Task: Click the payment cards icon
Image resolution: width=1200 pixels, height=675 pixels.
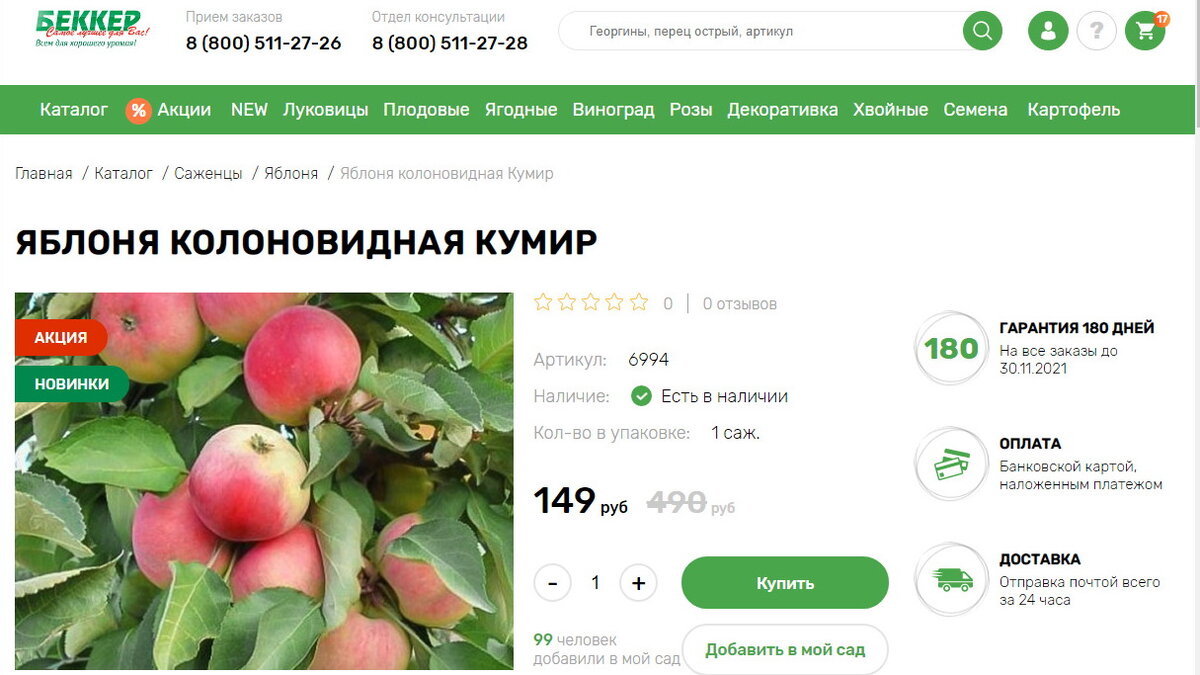Action: 951,464
